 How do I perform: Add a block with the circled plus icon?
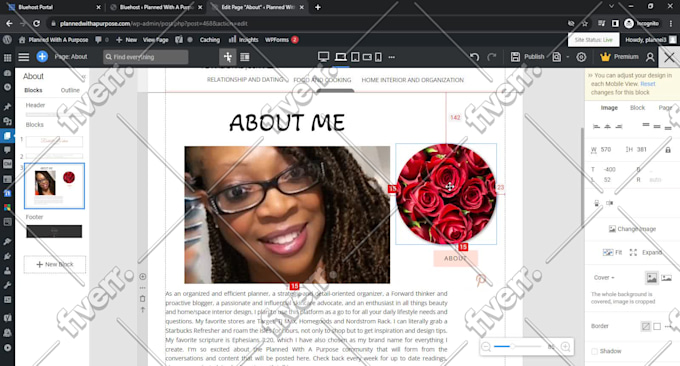pyautogui.click(x=143, y=277)
